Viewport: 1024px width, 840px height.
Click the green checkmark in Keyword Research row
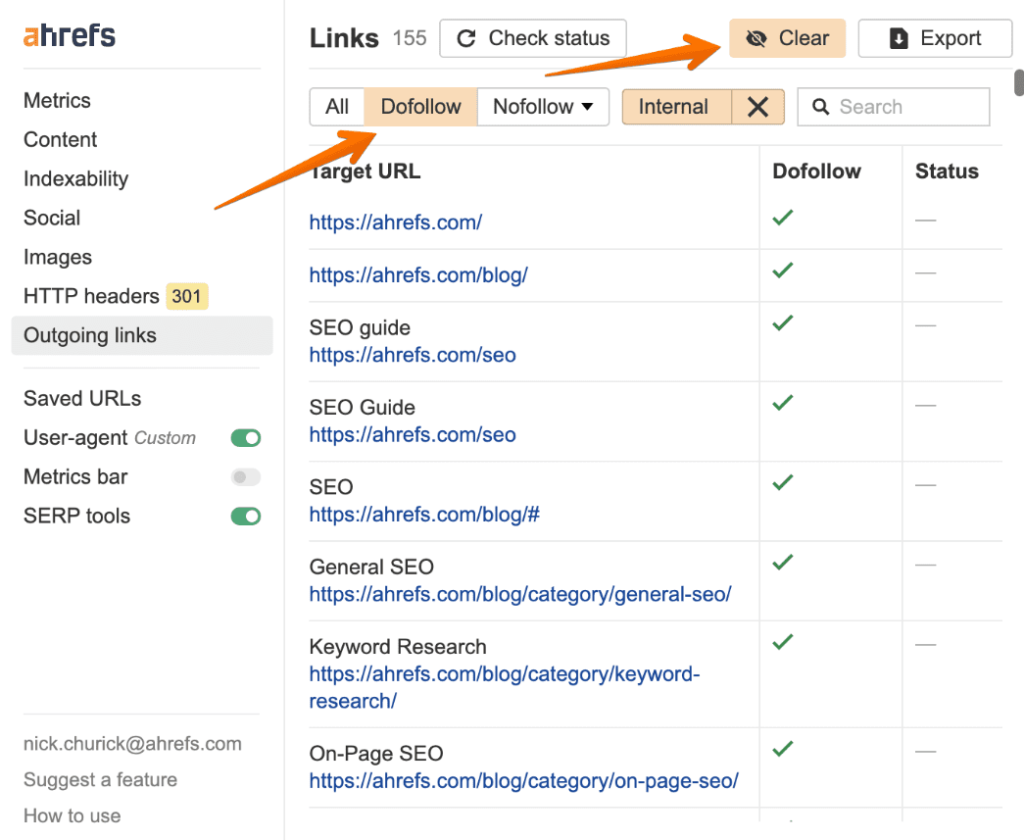783,642
